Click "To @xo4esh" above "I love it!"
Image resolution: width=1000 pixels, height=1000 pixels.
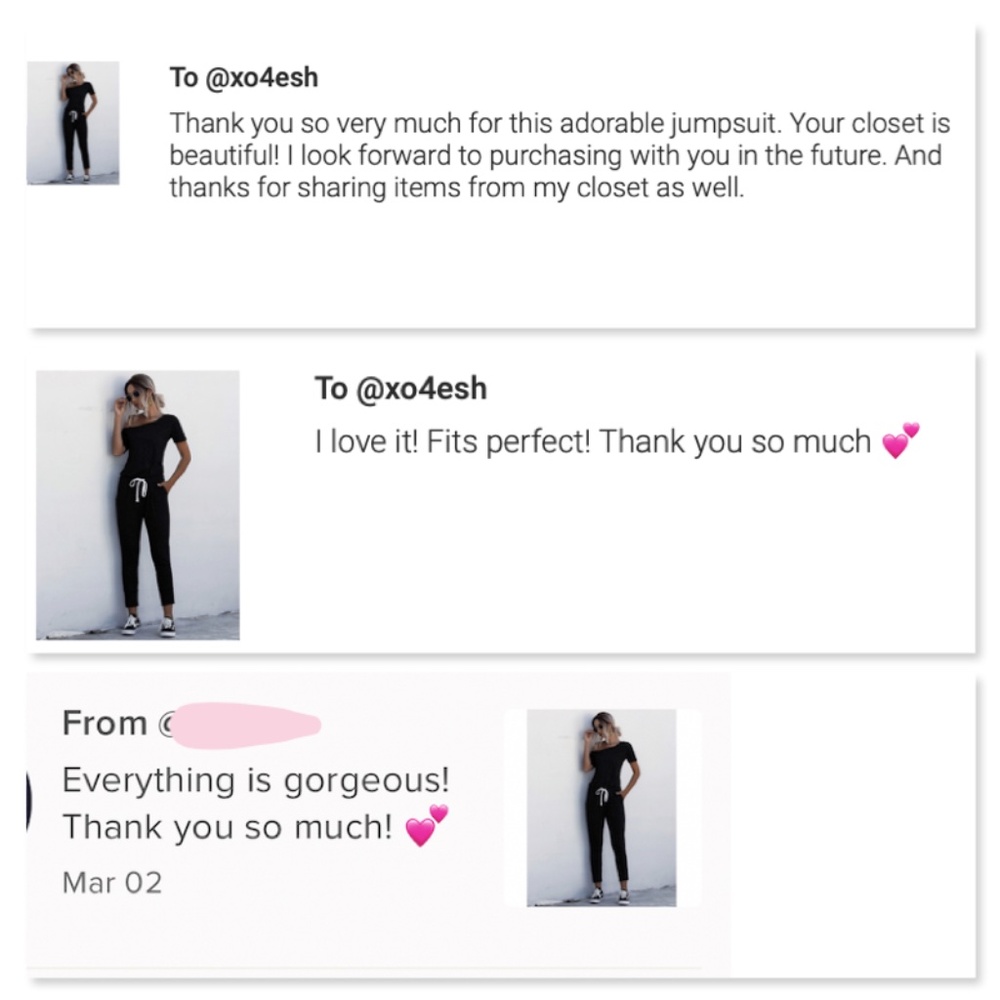[400, 389]
